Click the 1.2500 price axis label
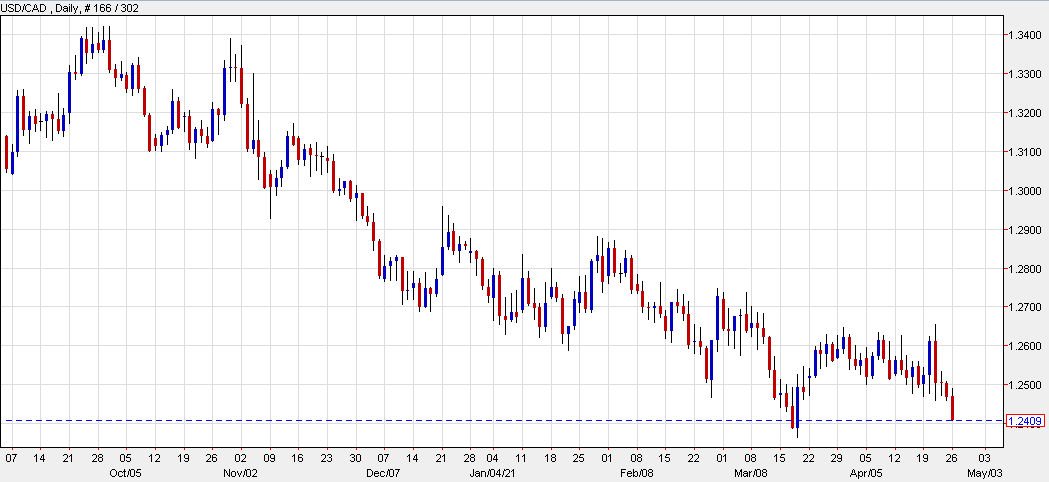This screenshot has width=1049, height=482. (x=1026, y=385)
